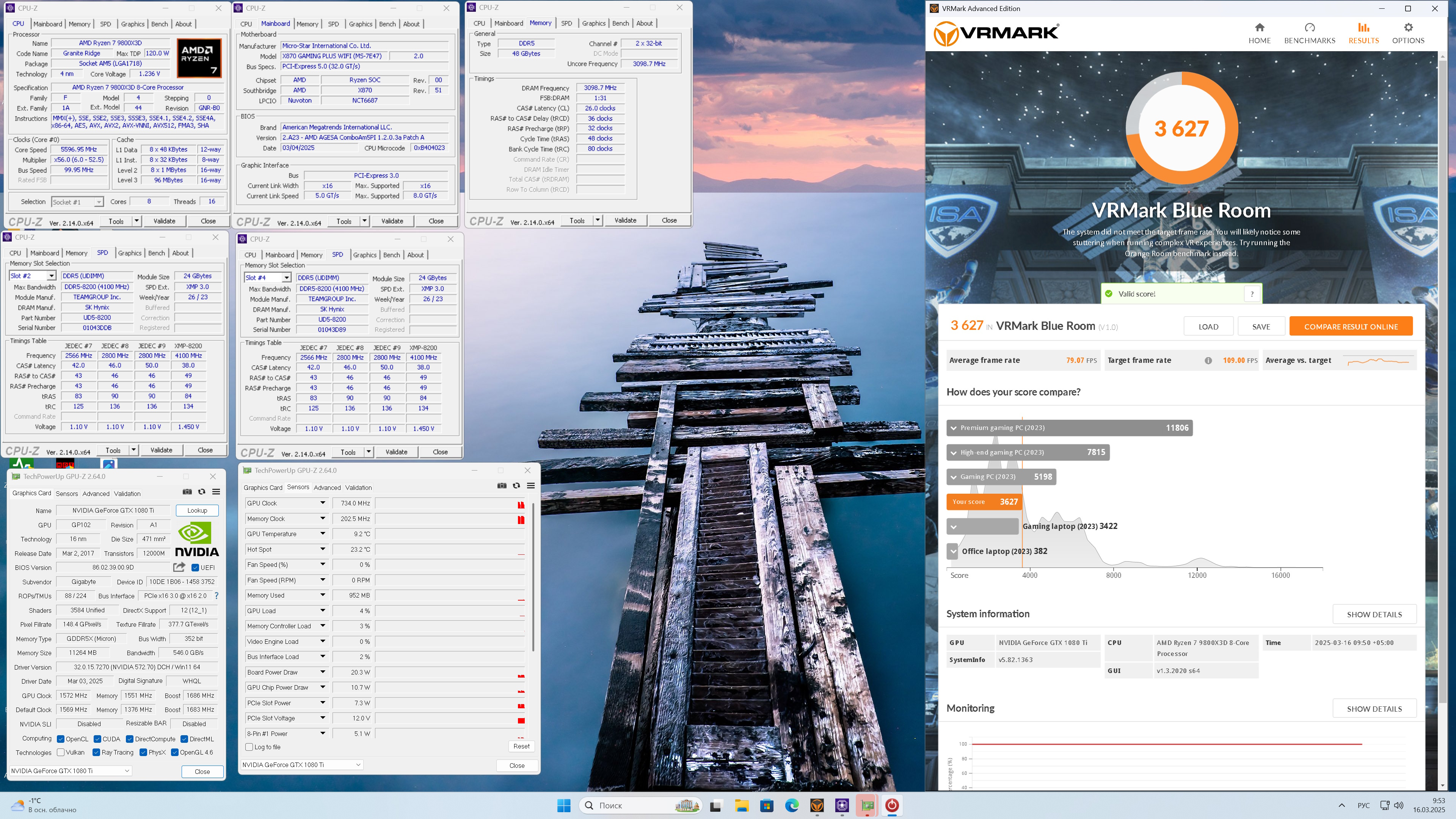Click the LOAD button in VRMark
The image size is (1456, 819).
point(1208,326)
